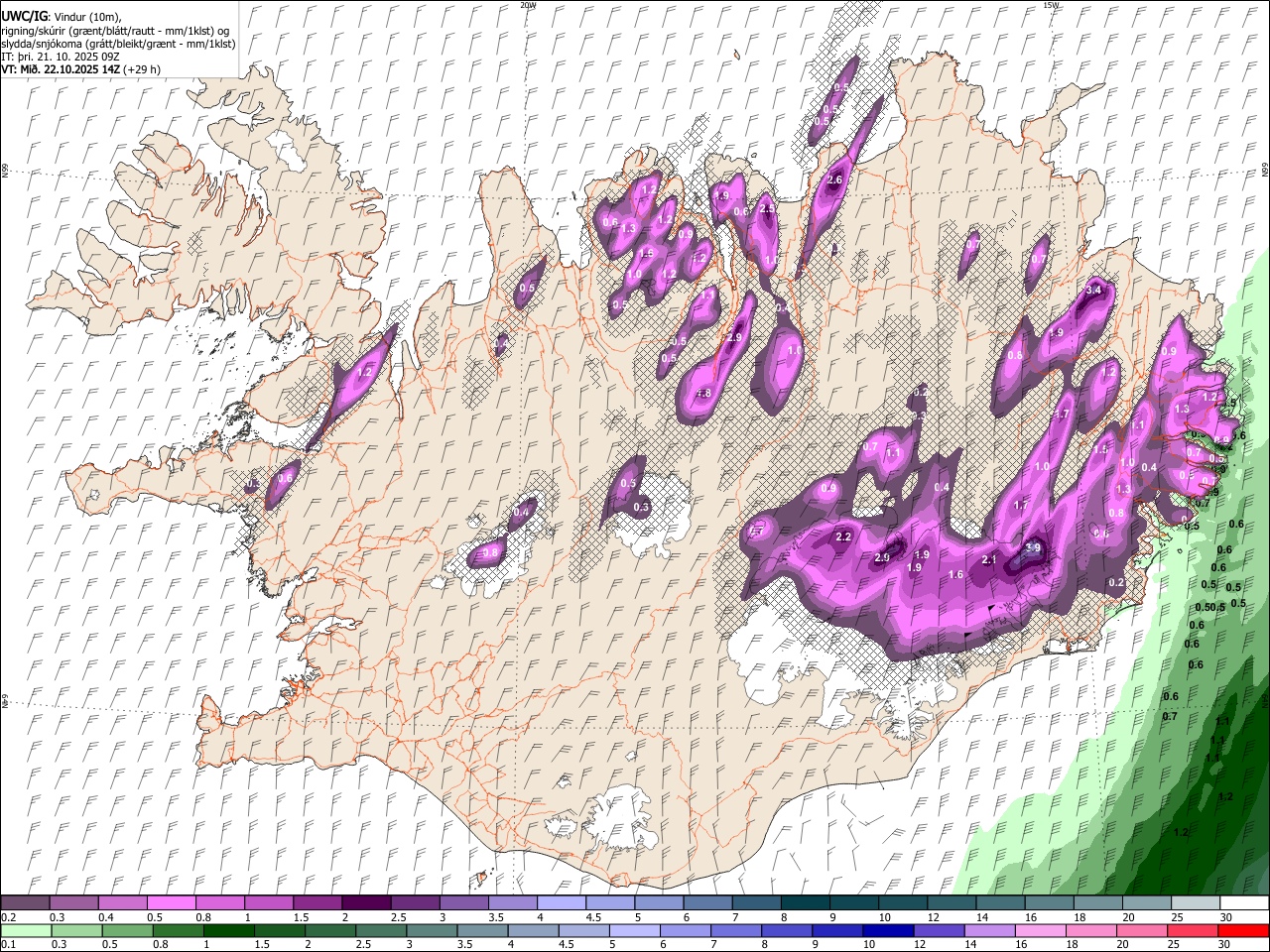This screenshot has height=952, width=1270.
Task: Pick the purple 12 swatch in rain legend
Action: (940, 931)
